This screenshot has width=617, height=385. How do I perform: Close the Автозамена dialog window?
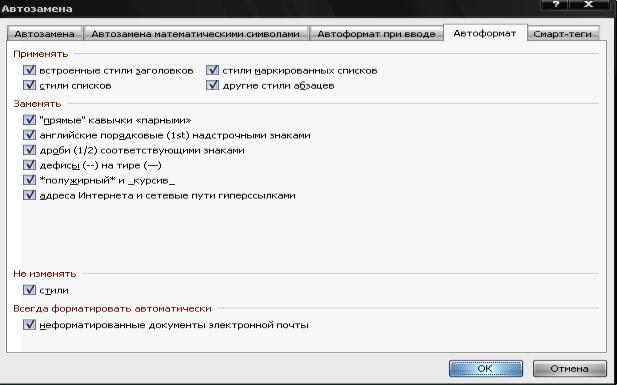(x=589, y=4)
